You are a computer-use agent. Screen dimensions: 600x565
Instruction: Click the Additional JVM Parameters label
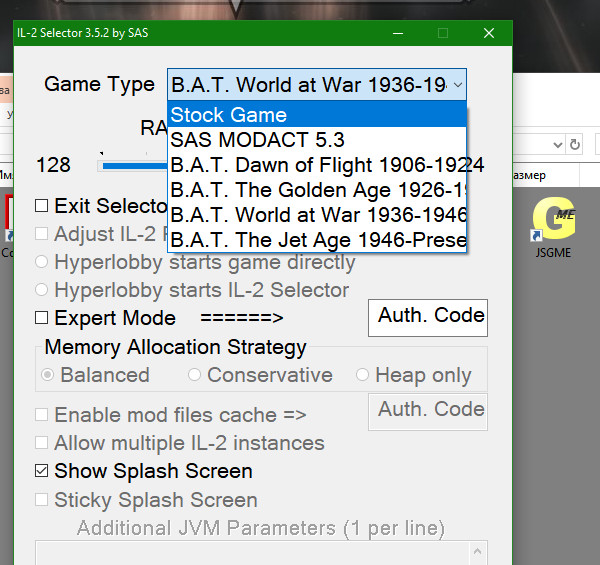pos(261,528)
